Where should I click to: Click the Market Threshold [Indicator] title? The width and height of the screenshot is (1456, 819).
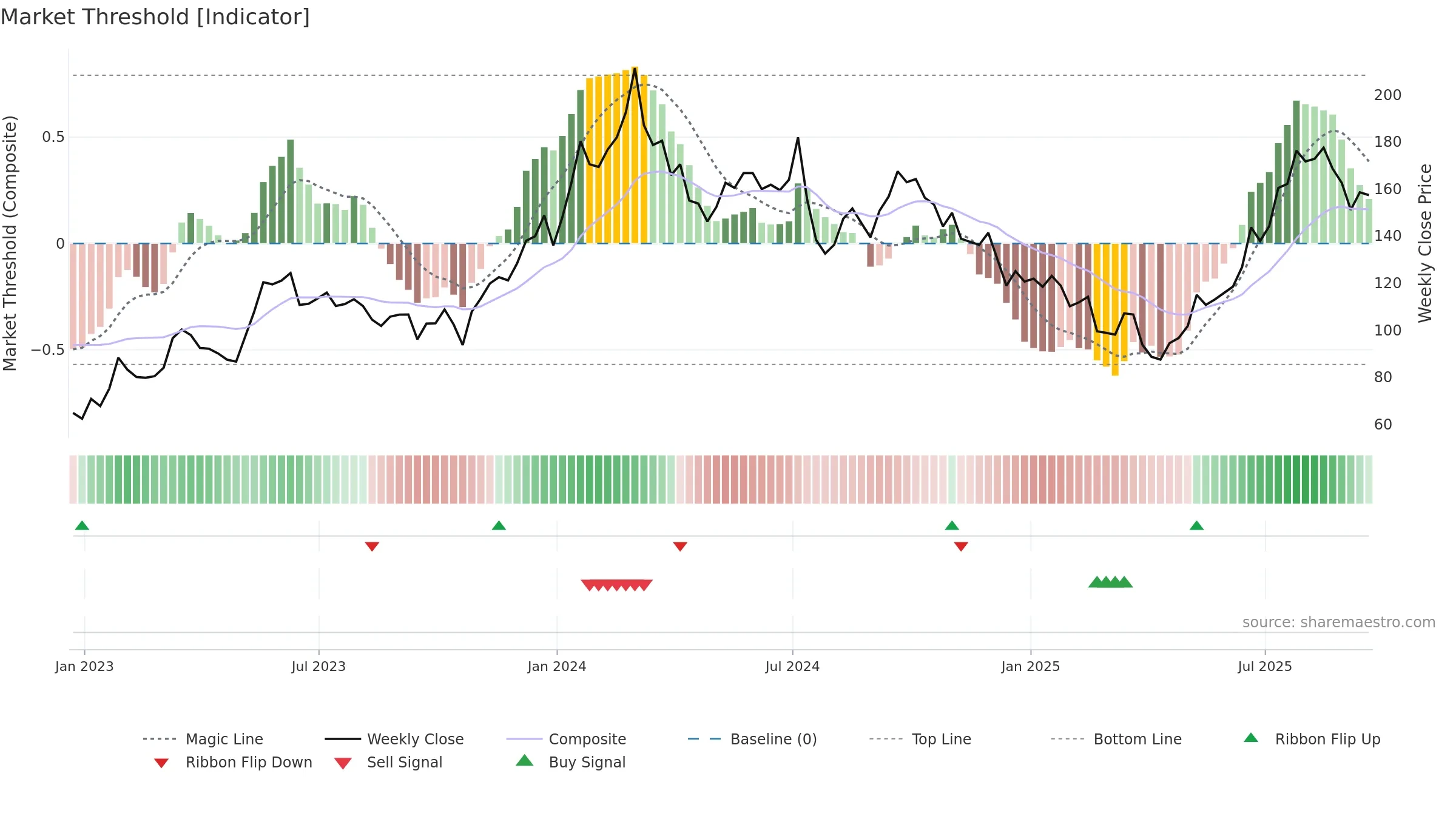[155, 17]
